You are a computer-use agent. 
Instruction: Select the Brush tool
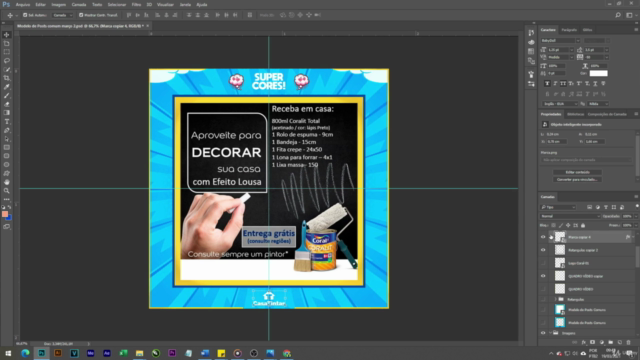[7, 96]
